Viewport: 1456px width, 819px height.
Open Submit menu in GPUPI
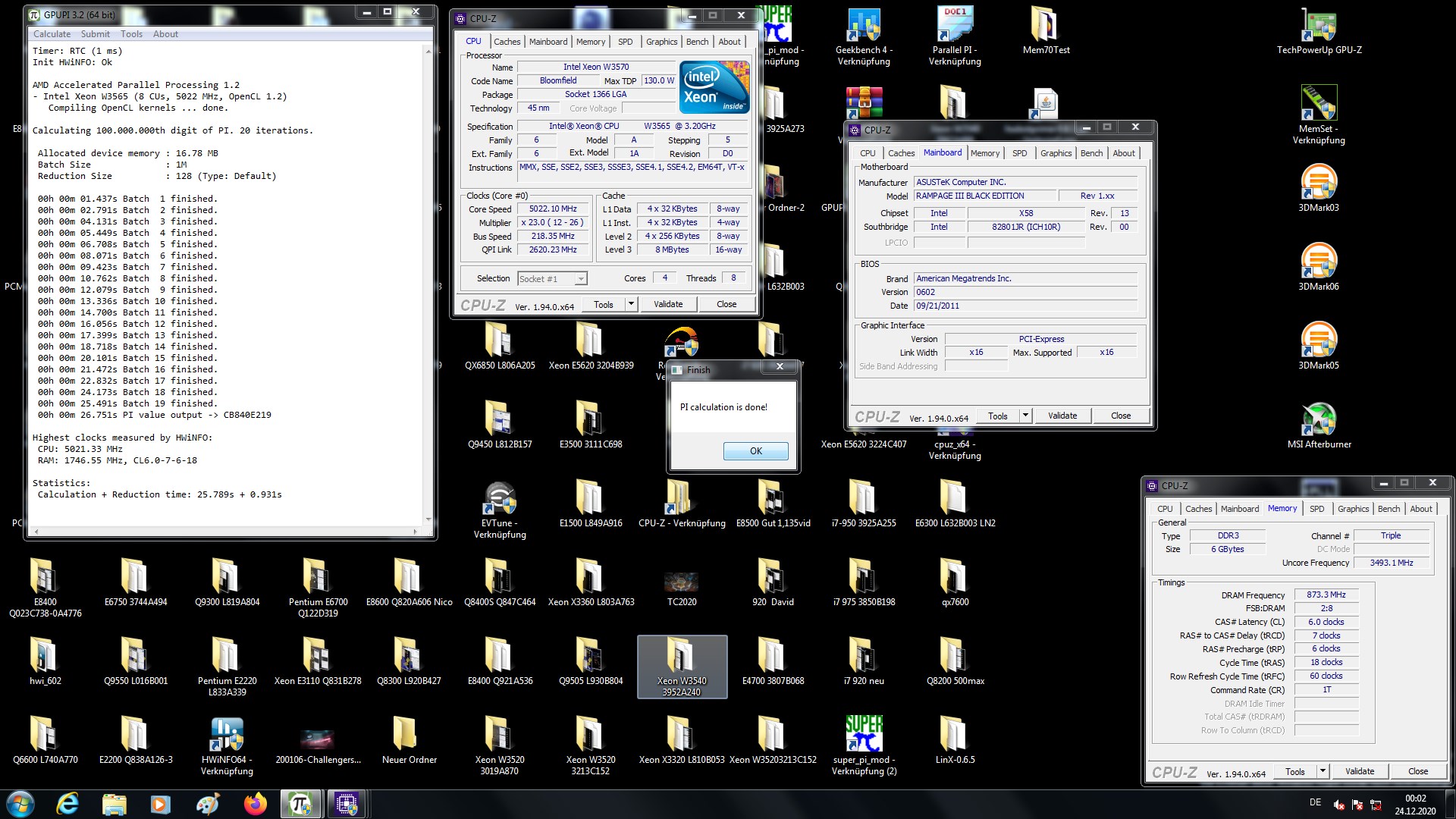[95, 34]
